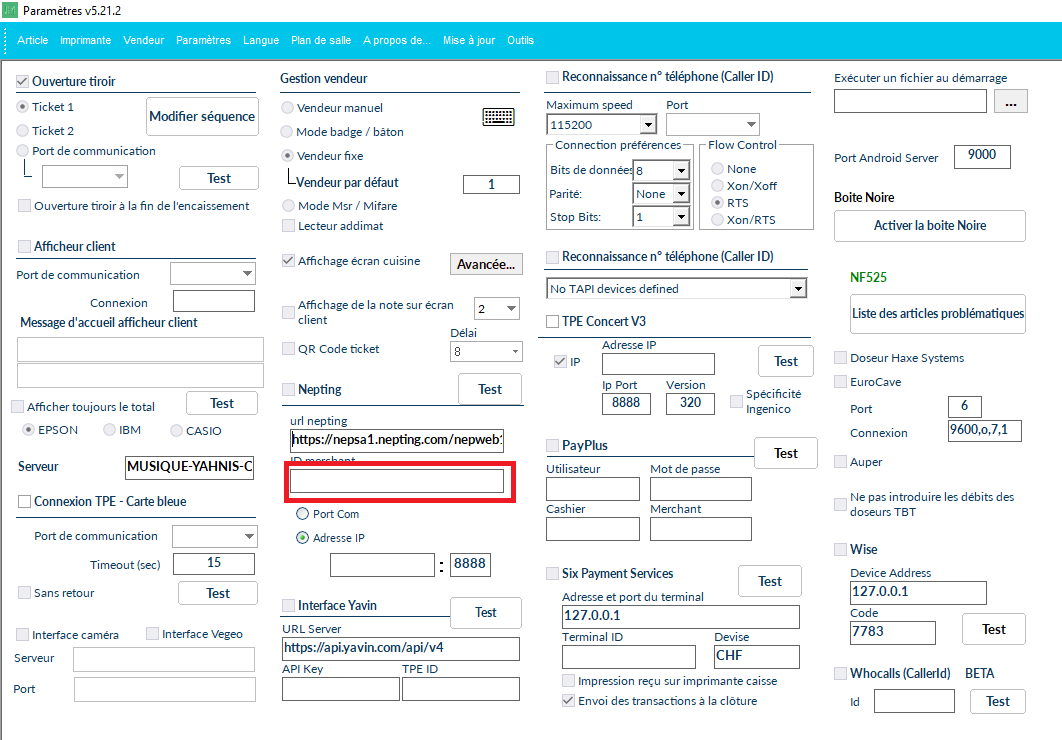Expand the Parité dropdown
This screenshot has width=1062, height=740.
[x=680, y=194]
